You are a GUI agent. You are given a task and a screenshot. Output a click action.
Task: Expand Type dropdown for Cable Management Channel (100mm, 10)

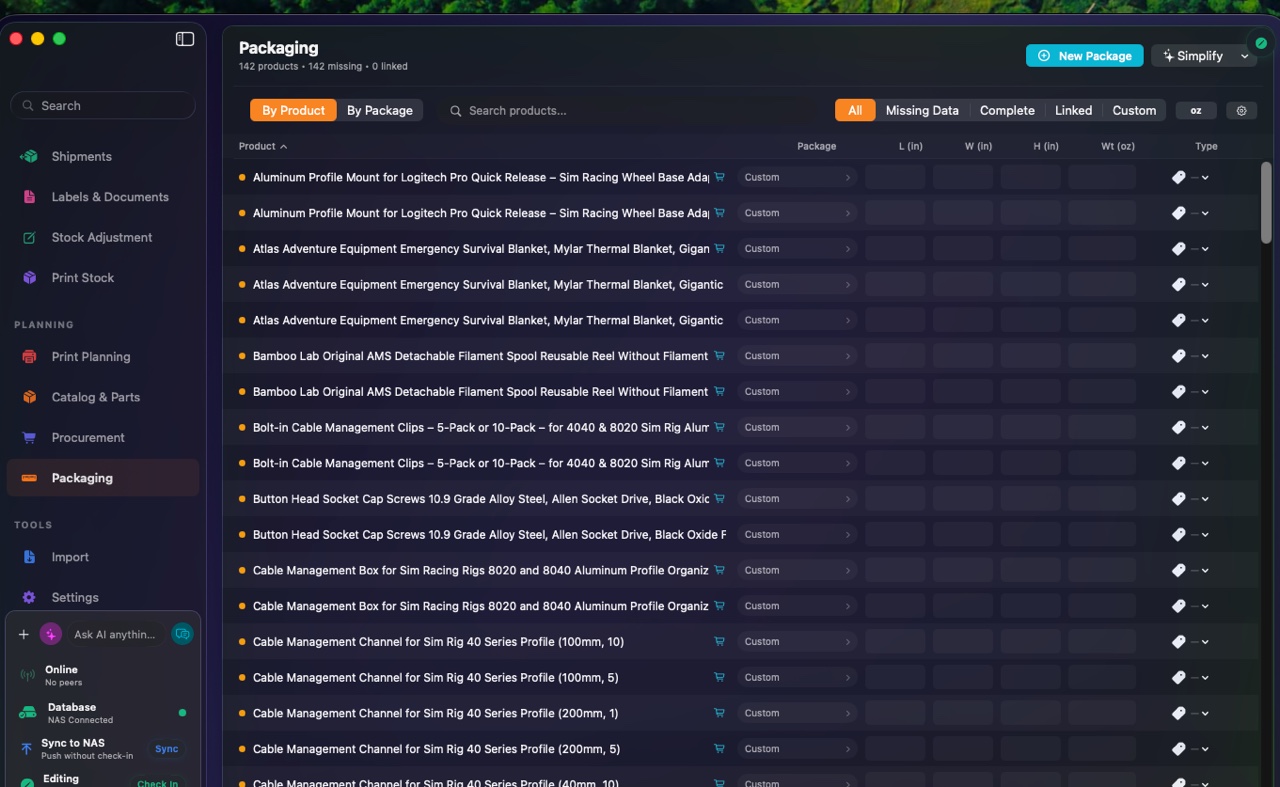1205,642
